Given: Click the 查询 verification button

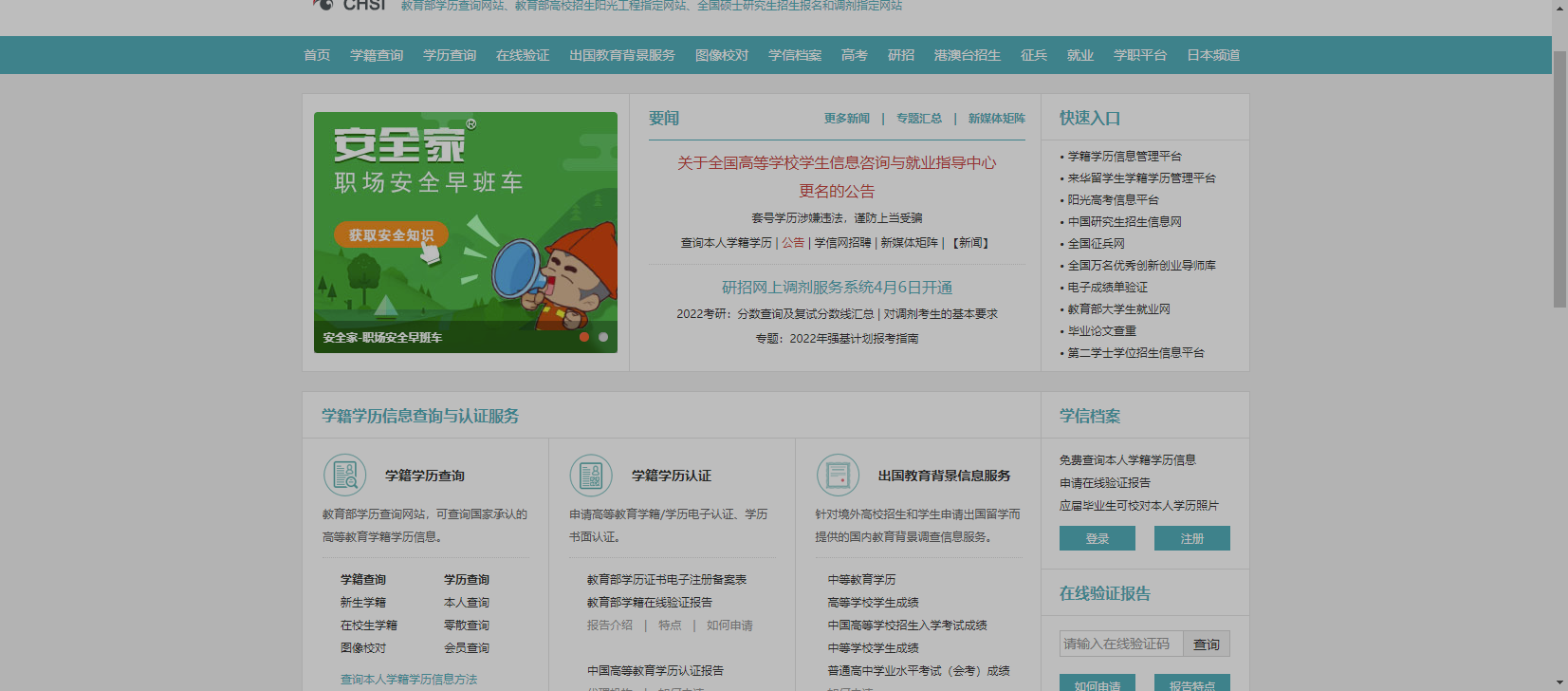Looking at the screenshot, I should click(x=1207, y=644).
